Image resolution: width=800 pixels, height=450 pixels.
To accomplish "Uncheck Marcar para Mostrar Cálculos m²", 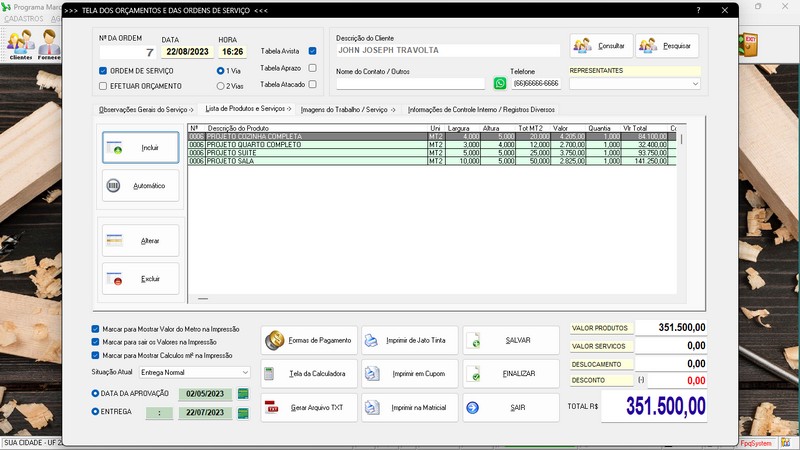I will (x=96, y=355).
